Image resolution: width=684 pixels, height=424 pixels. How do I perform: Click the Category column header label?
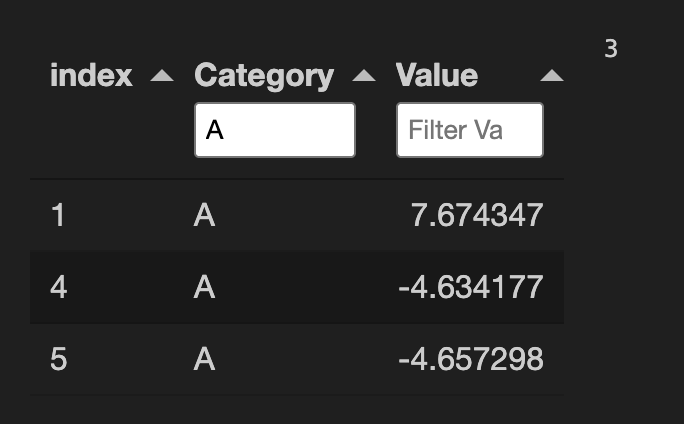pos(264,75)
